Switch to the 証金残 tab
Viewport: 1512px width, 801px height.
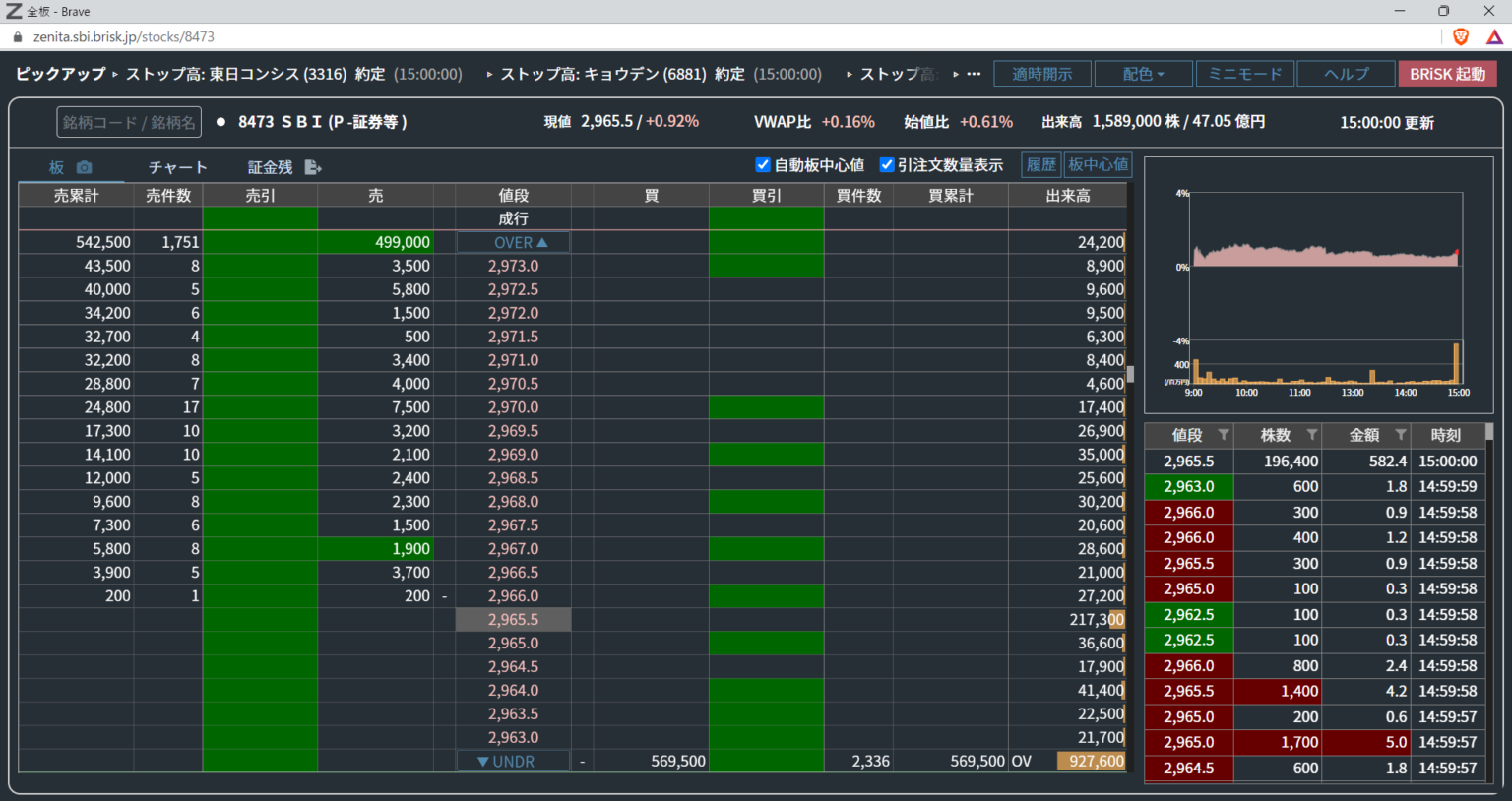[x=269, y=167]
